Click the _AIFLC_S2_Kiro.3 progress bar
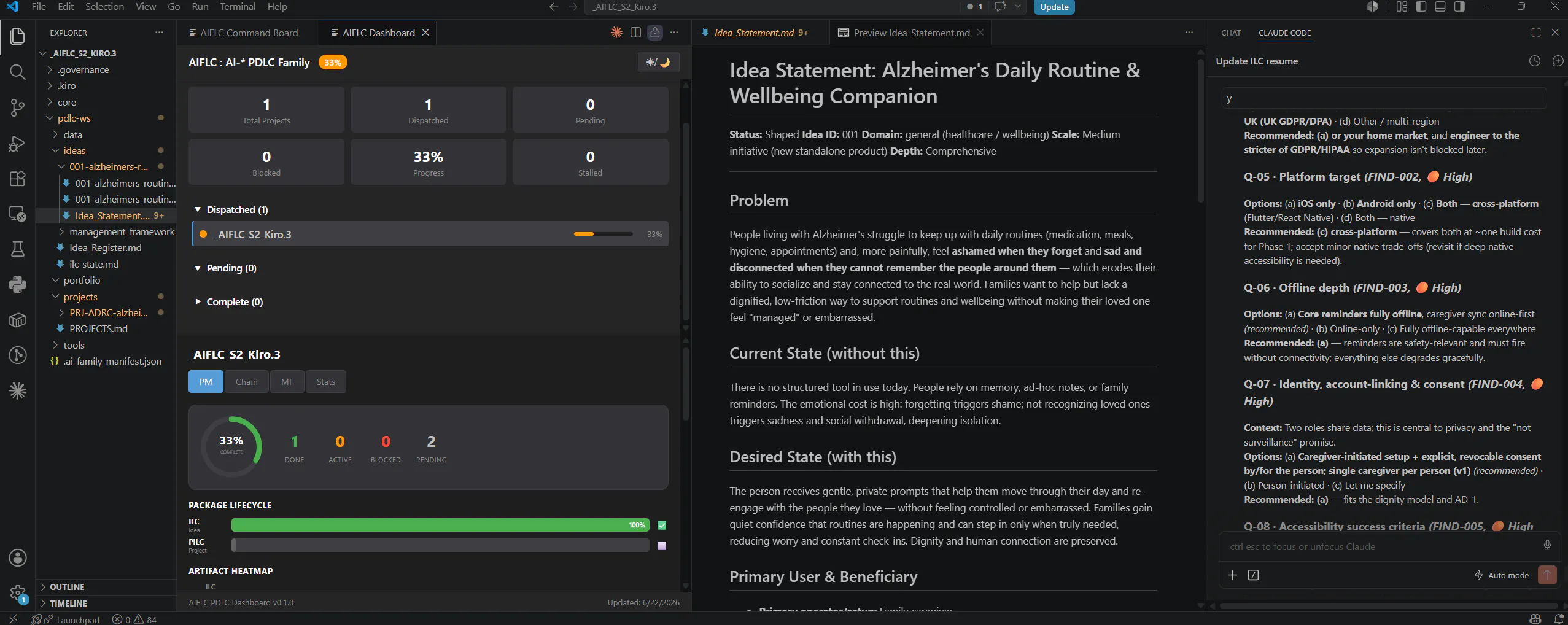1568x625 pixels. click(603, 234)
